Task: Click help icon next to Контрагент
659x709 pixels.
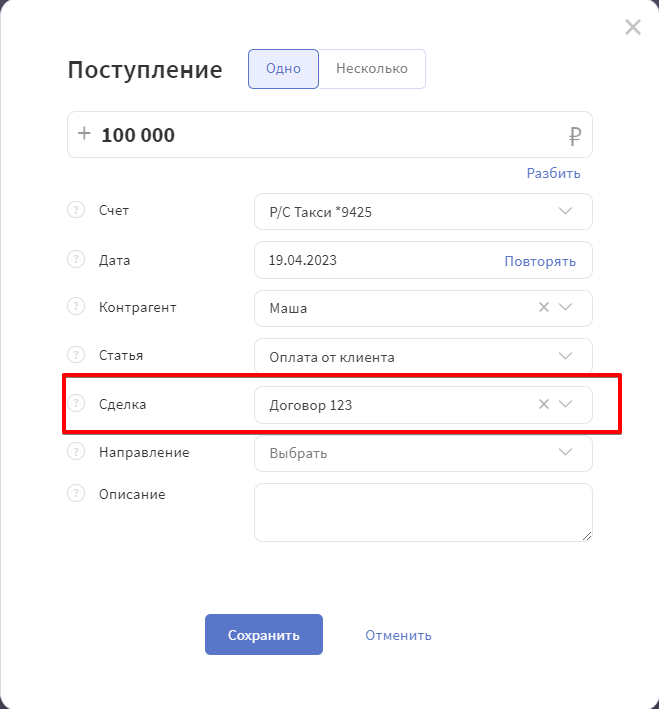Action: tap(76, 307)
